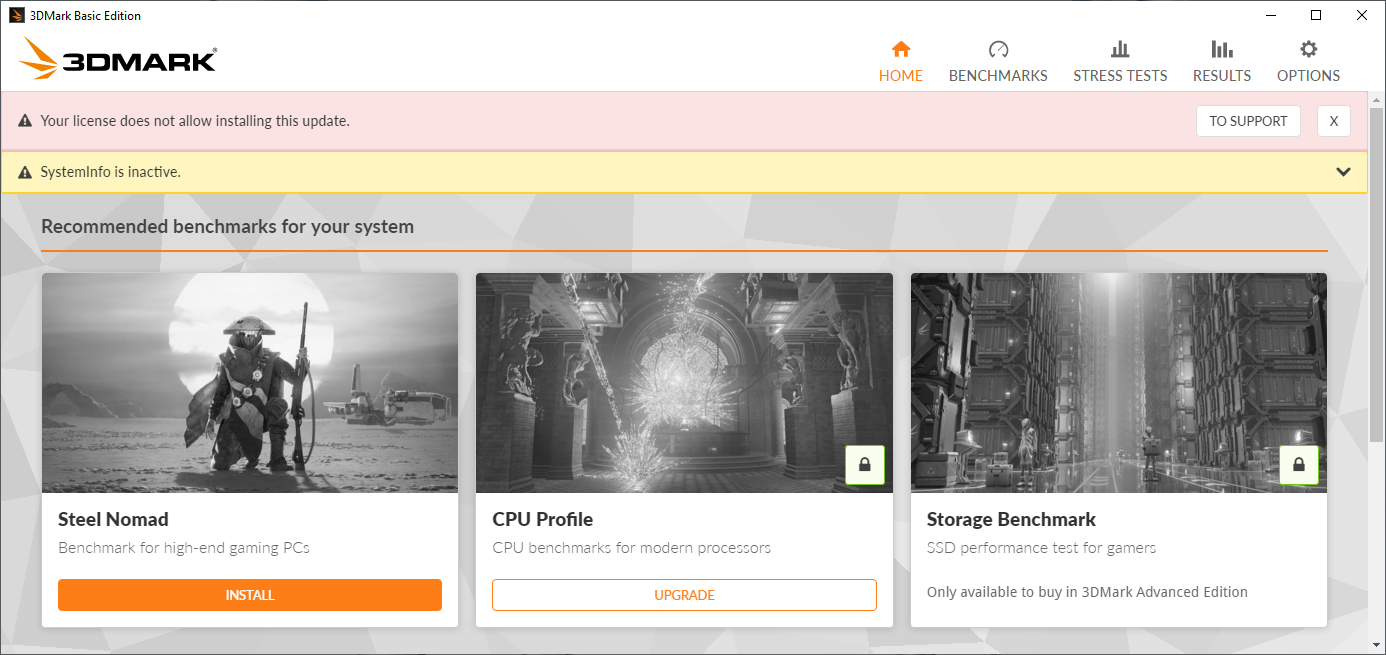Click the Steel Nomad title text
Viewport: 1386px width, 655px height.
click(113, 519)
